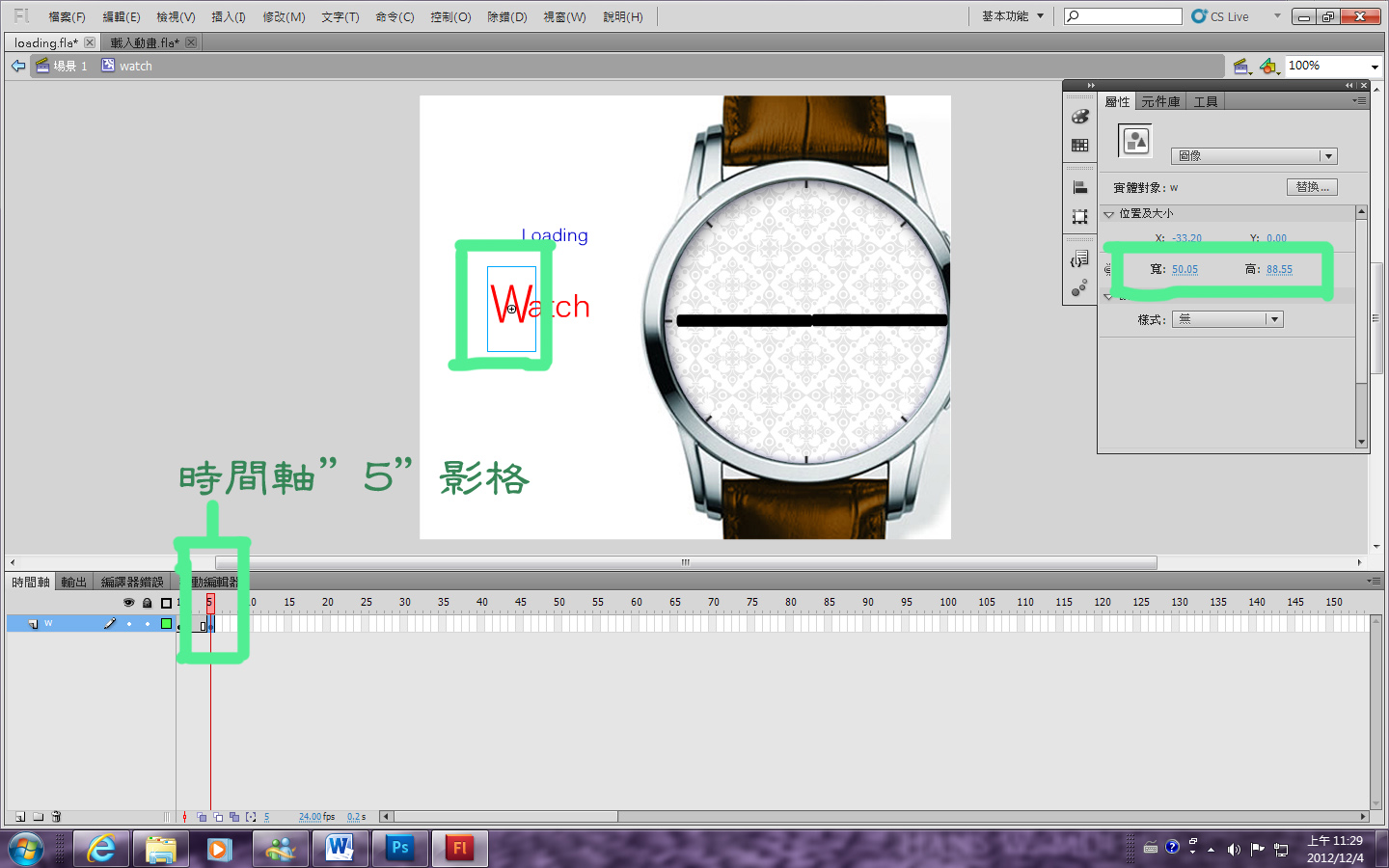Click layer w's outline color square
Viewport: 1389px width, 868px height.
tap(166, 624)
